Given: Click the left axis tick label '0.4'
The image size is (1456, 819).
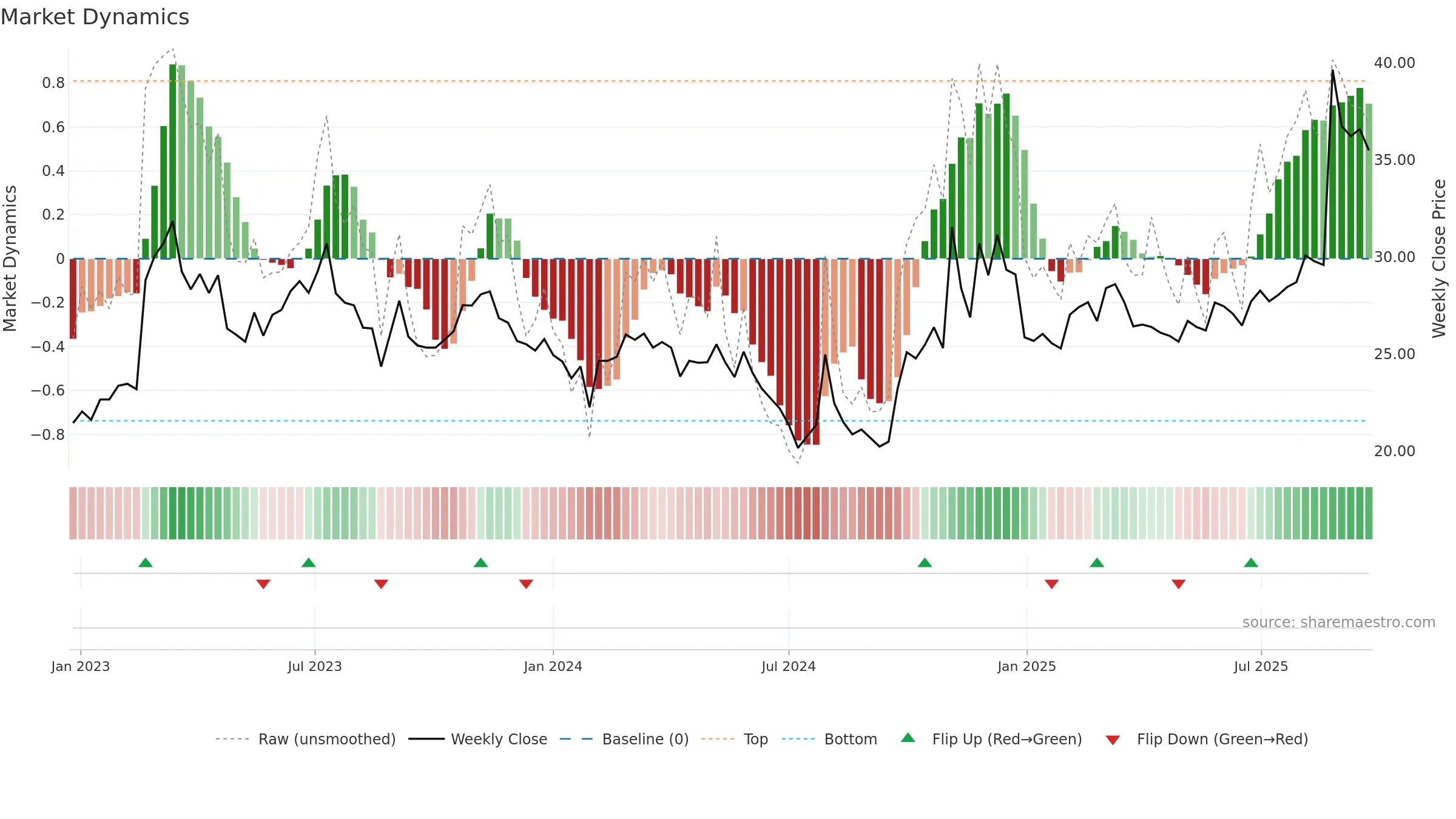Looking at the screenshot, I should [53, 171].
